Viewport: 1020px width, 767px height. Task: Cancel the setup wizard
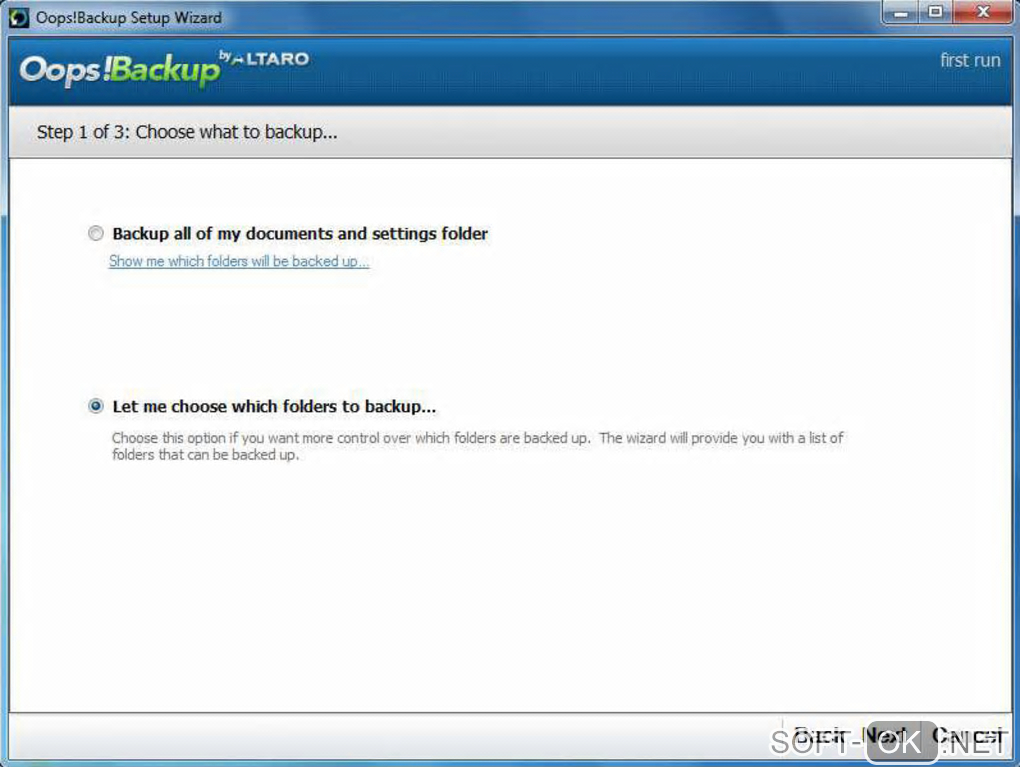tap(968, 735)
